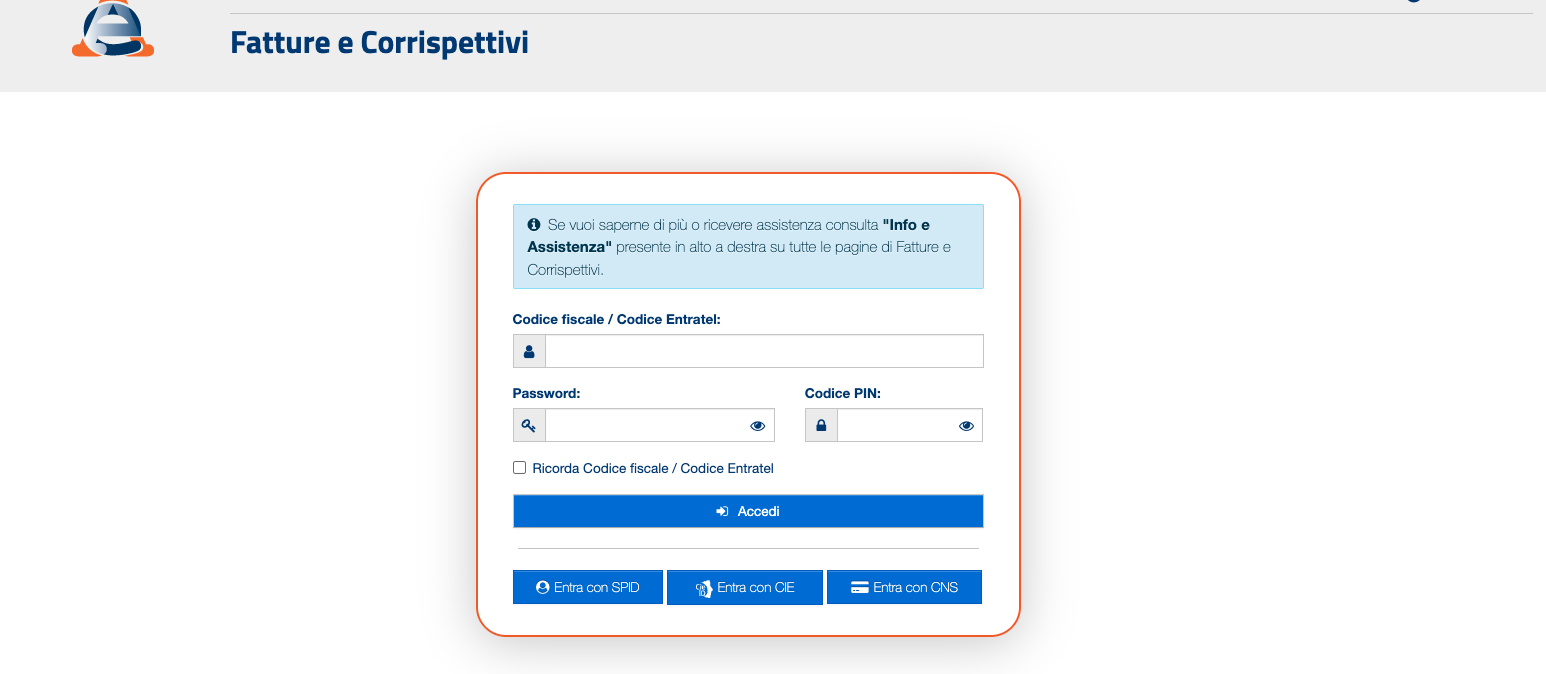Click the Fatture e Corrispettivi title

click(379, 44)
